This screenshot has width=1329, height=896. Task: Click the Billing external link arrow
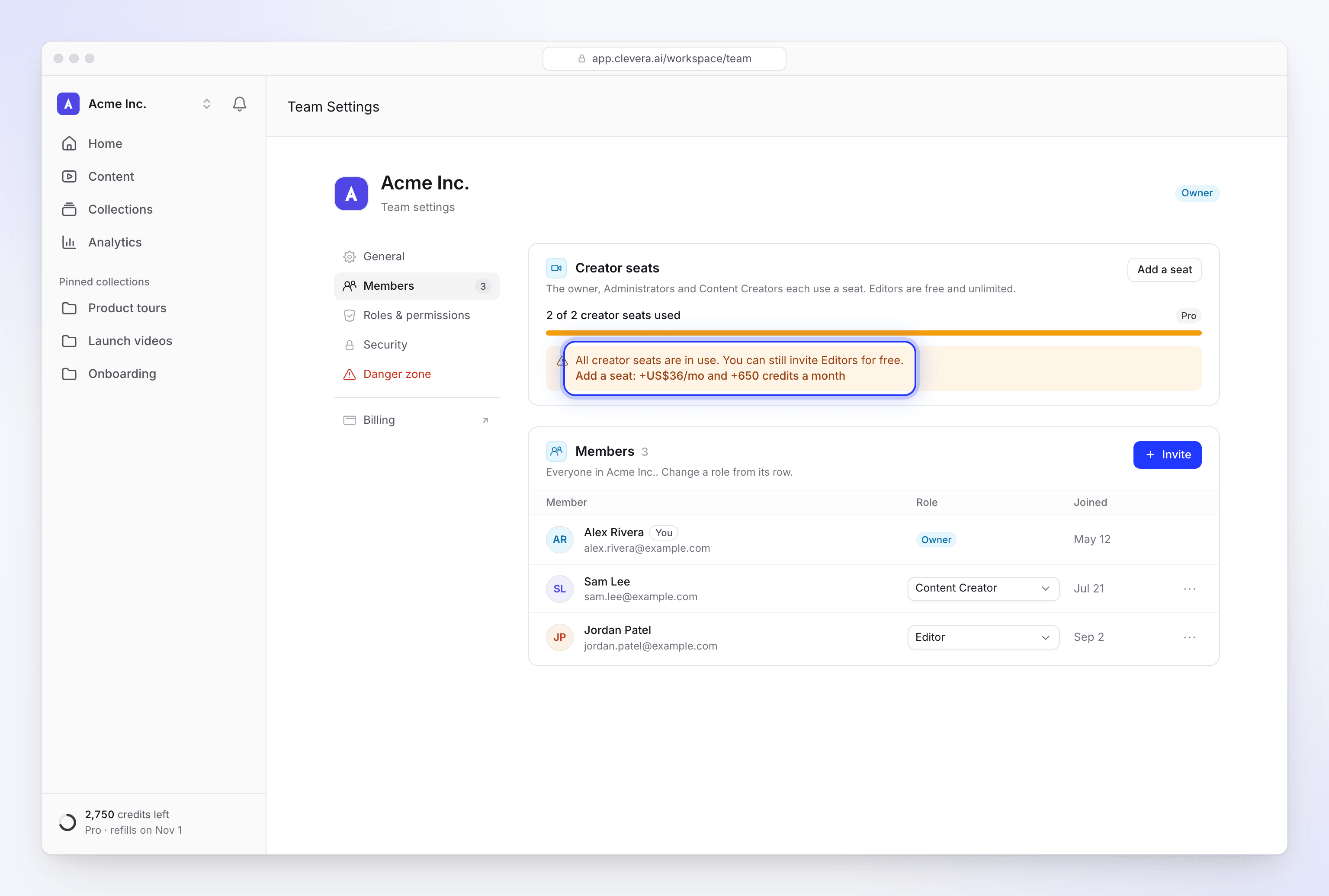pos(485,420)
